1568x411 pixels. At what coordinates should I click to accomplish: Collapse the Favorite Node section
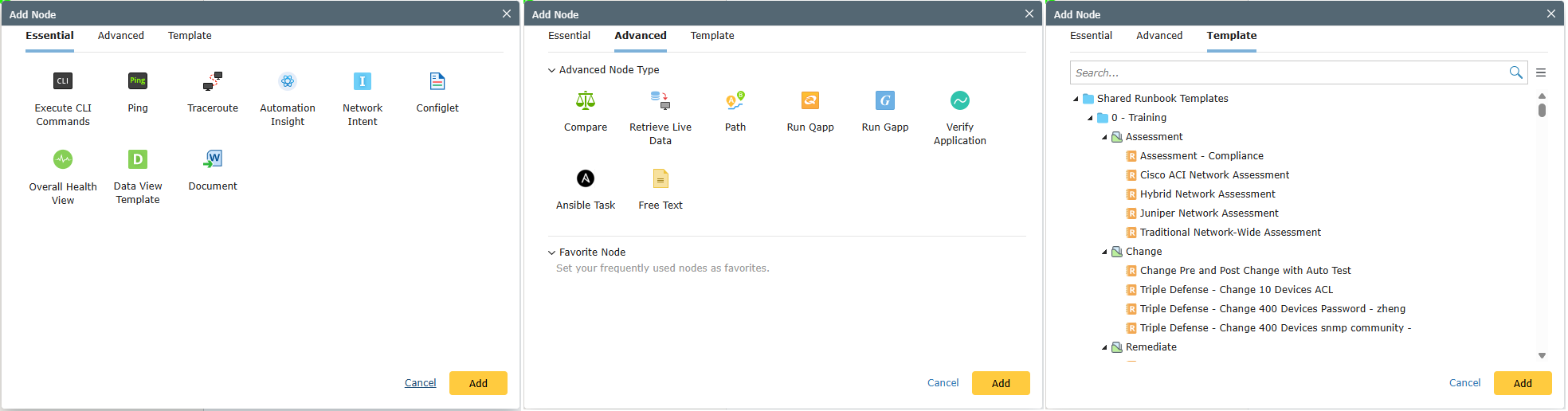click(551, 252)
